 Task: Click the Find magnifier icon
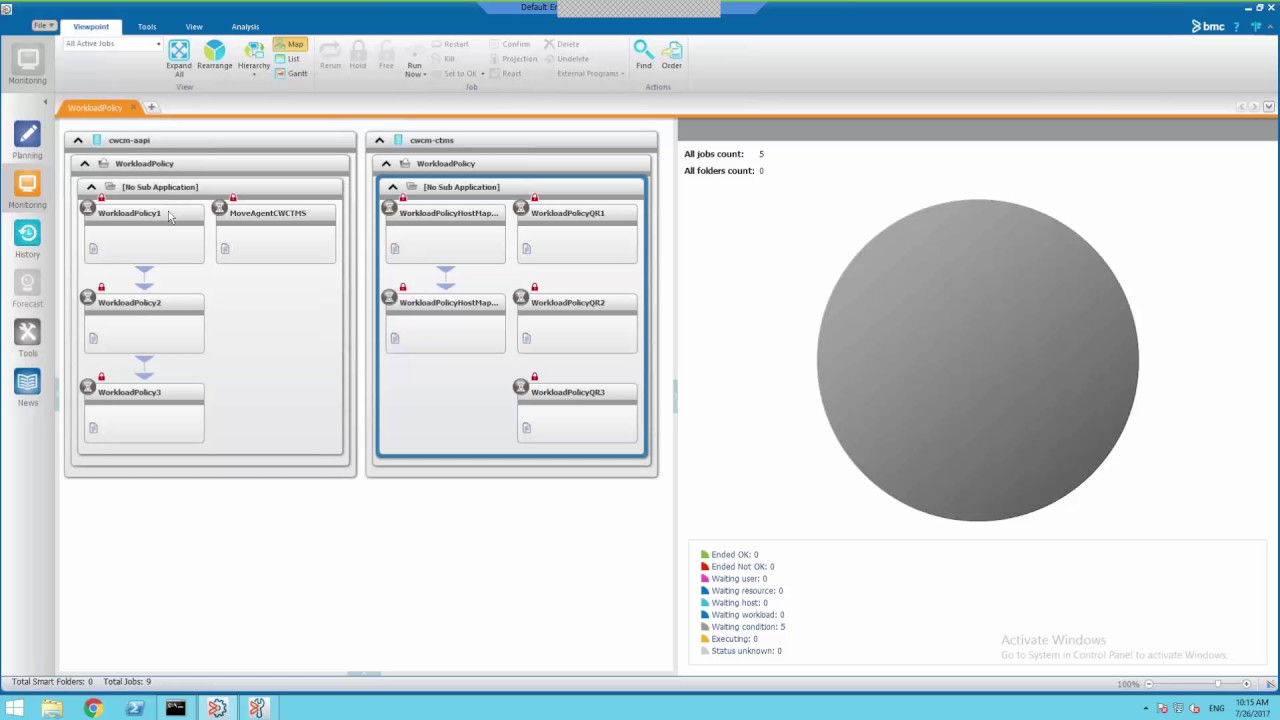(x=643, y=50)
